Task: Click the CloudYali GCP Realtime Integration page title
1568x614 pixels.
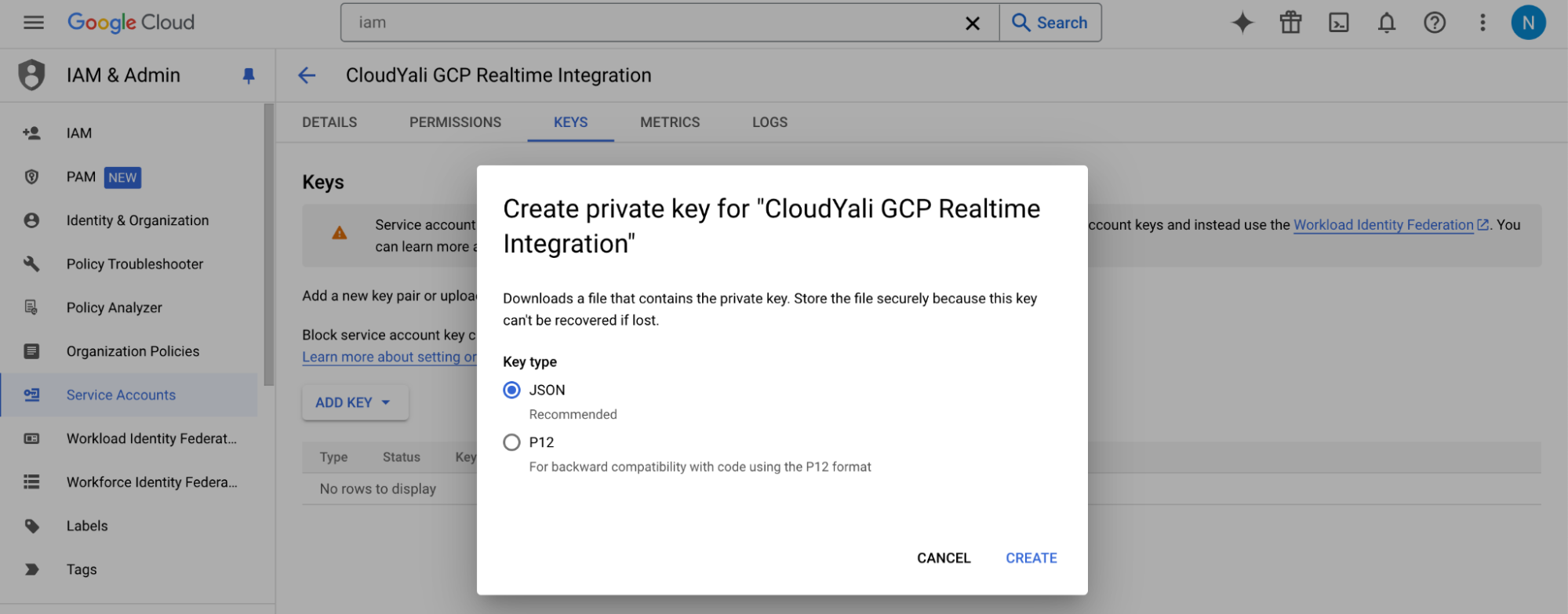Action: pos(498,75)
